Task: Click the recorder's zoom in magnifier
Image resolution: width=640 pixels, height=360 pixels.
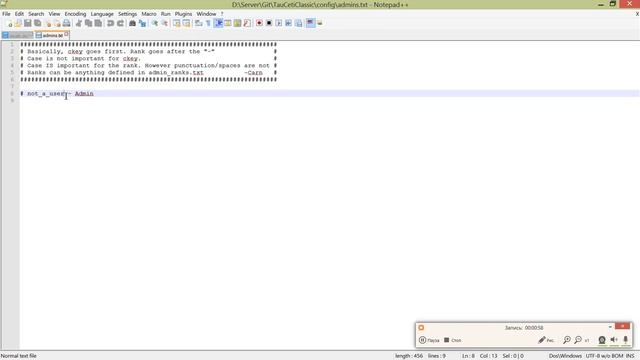Action: [567, 340]
